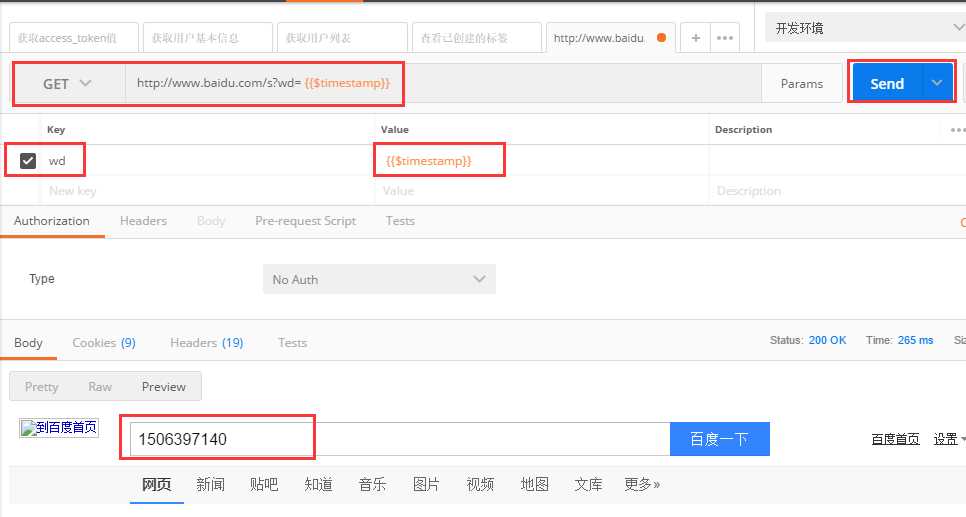This screenshot has height=517, width=966.
Task: Click the Params button
Action: pyautogui.click(x=802, y=83)
